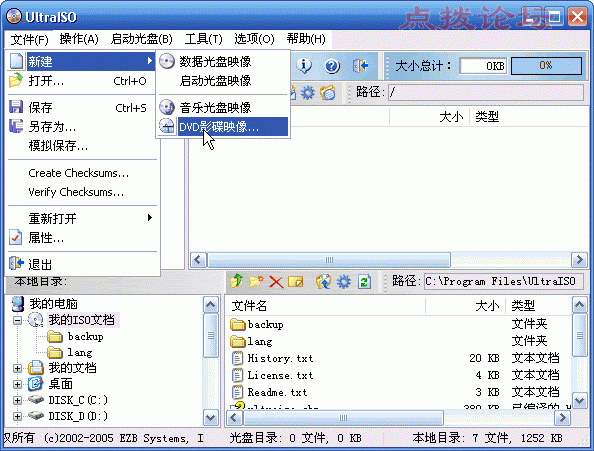
Task: Open the 工具(T) menu
Action: [x=203, y=39]
